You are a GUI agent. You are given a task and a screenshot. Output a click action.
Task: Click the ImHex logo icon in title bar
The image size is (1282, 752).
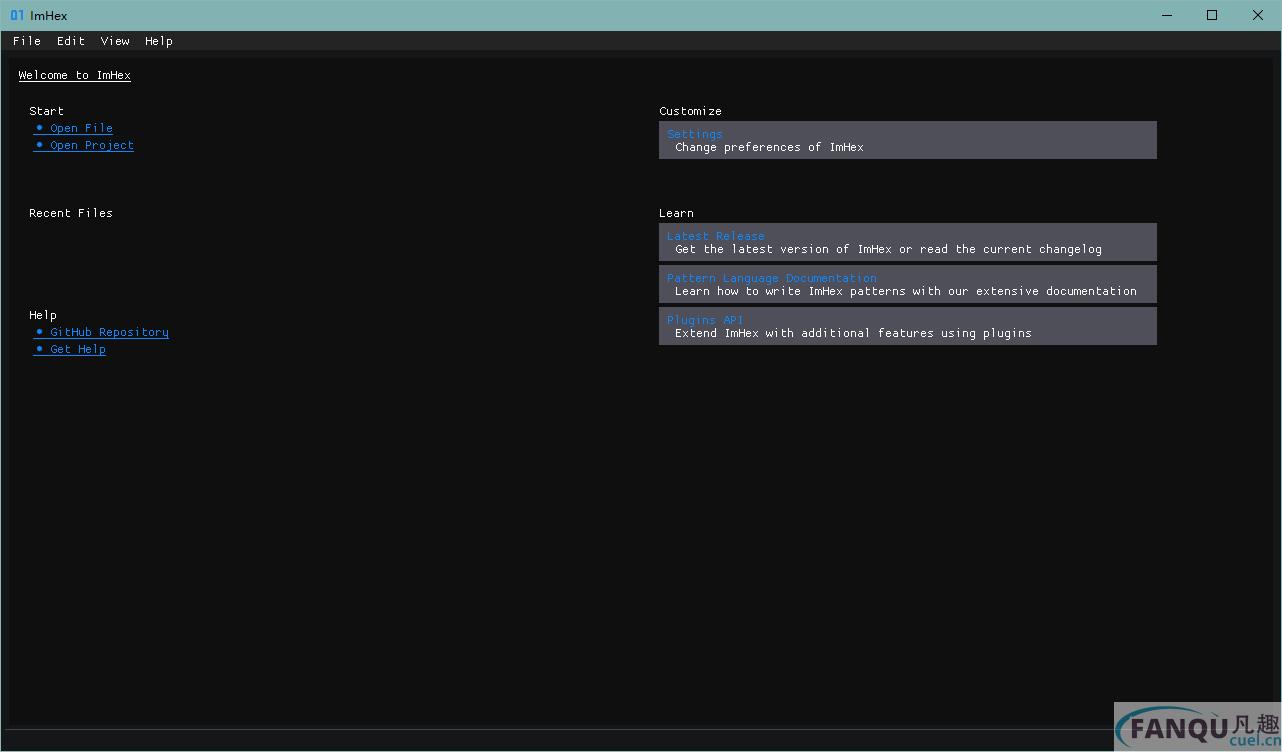point(17,15)
